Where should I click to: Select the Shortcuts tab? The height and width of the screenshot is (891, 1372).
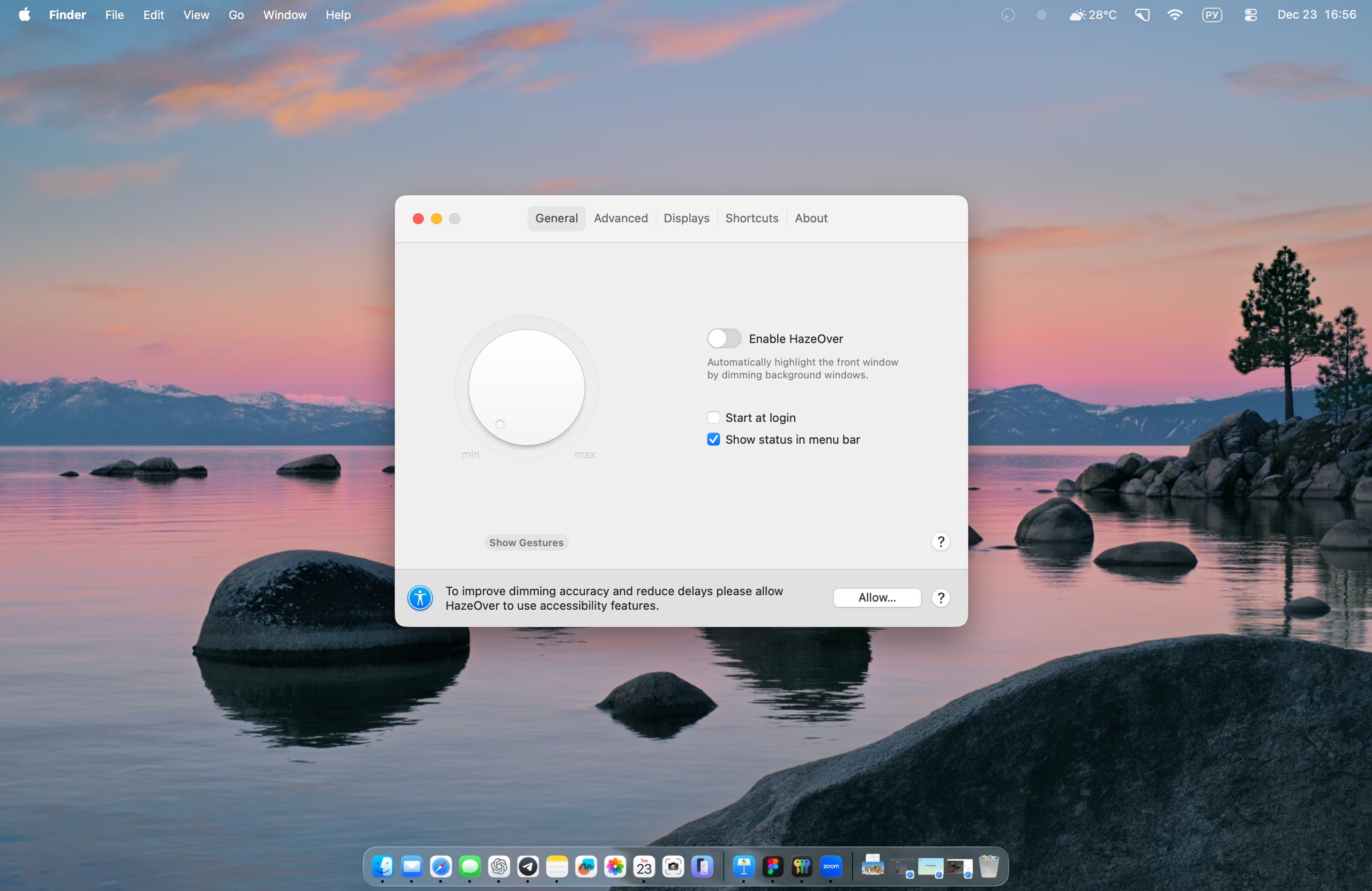point(751,218)
